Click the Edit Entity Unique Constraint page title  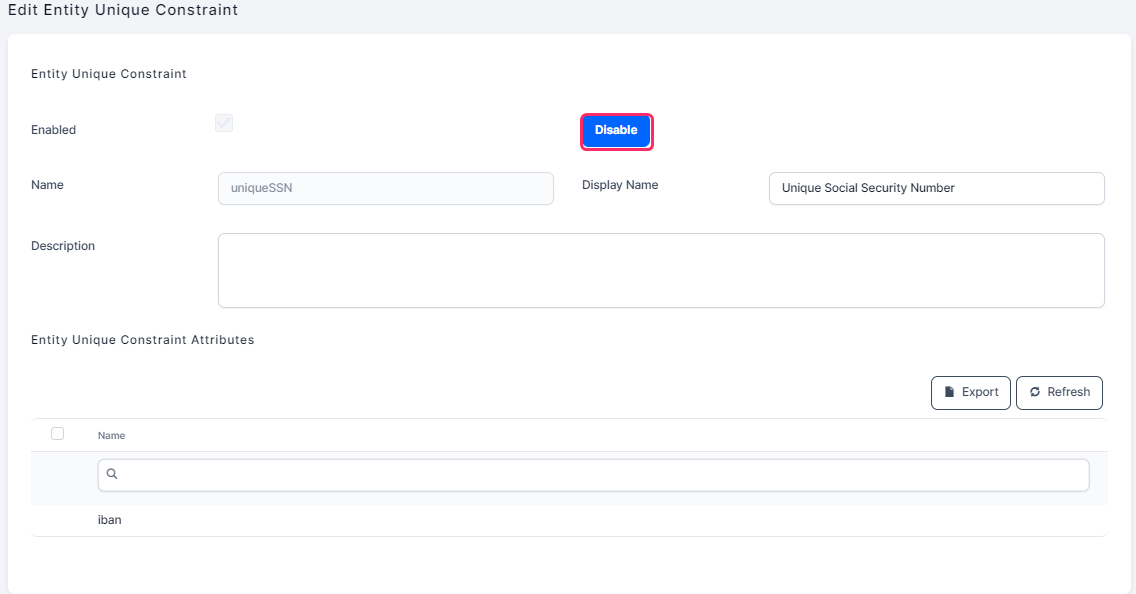point(123,10)
